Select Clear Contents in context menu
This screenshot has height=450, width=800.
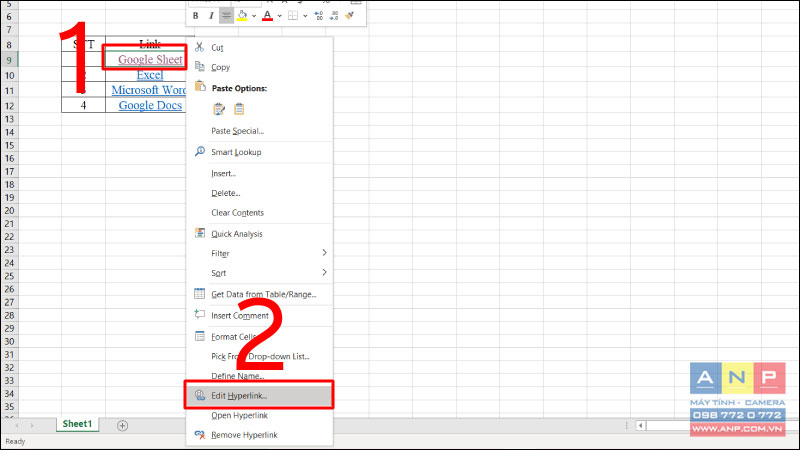pyautogui.click(x=237, y=213)
